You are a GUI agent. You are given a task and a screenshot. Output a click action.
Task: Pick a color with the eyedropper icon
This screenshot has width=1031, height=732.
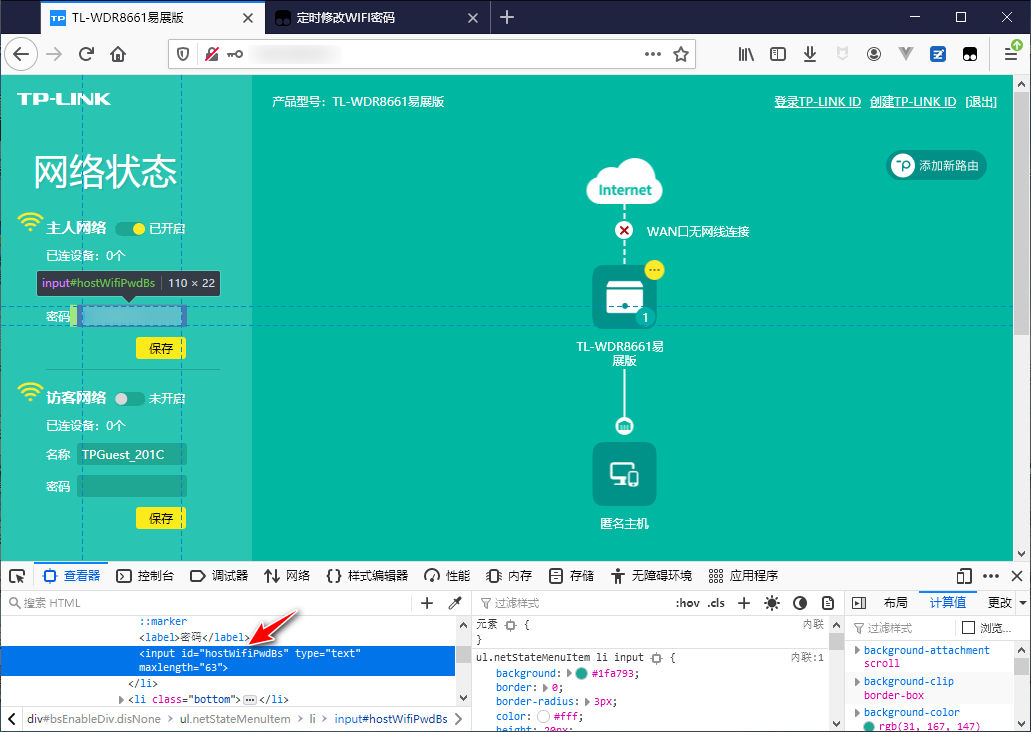tap(454, 603)
